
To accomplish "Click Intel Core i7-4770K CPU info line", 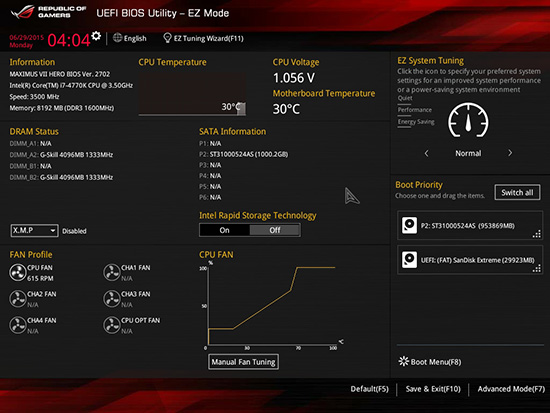I will (x=71, y=85).
